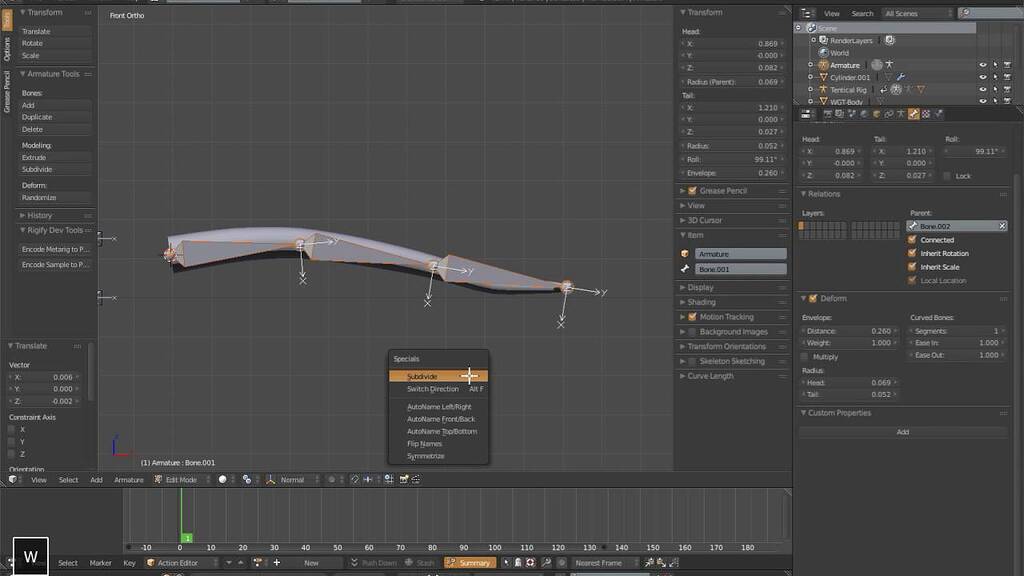Click the pivot point icon in 3D header

(x=246, y=479)
